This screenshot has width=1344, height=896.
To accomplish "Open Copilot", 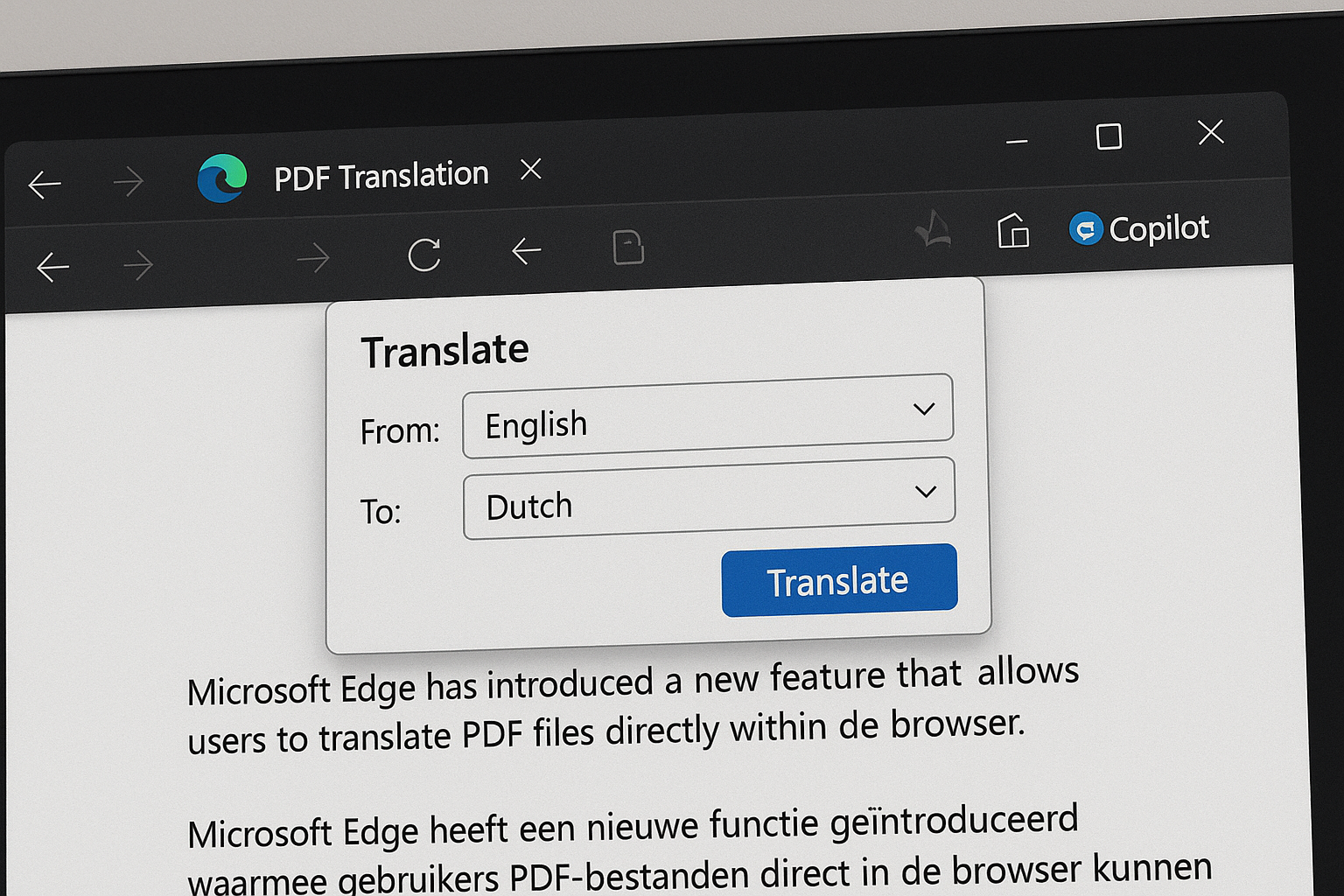I will (1139, 229).
